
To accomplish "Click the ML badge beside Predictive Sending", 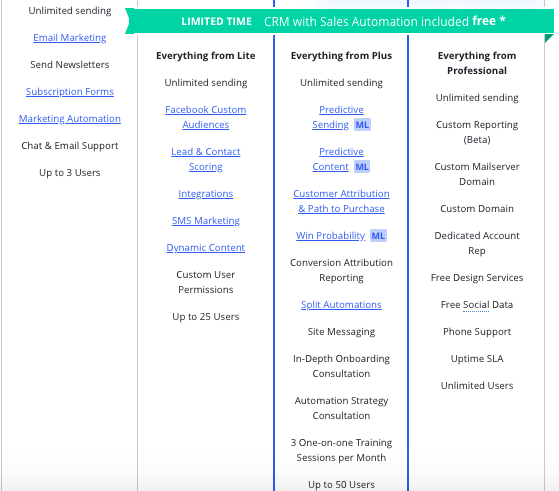I will pyautogui.click(x=362, y=125).
